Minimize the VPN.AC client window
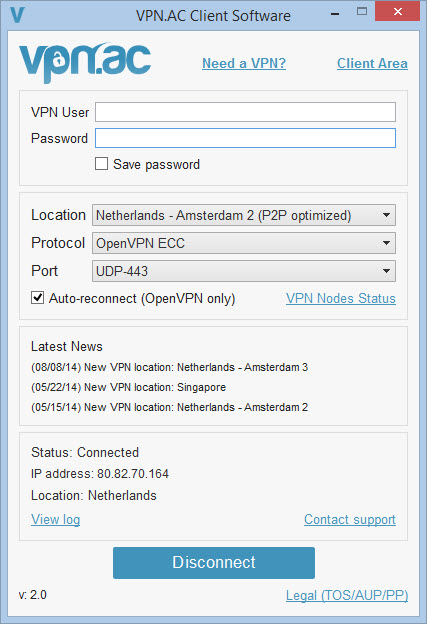 point(335,14)
